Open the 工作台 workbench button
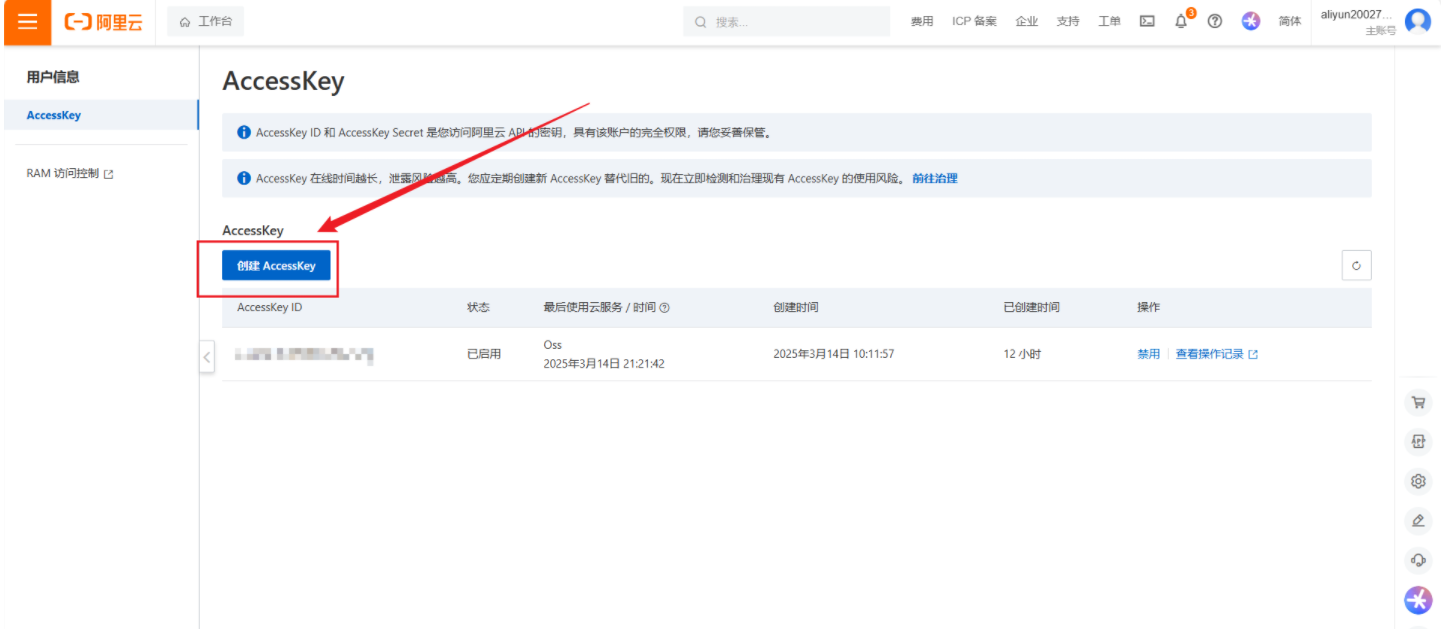This screenshot has width=1455, height=629. (205, 21)
